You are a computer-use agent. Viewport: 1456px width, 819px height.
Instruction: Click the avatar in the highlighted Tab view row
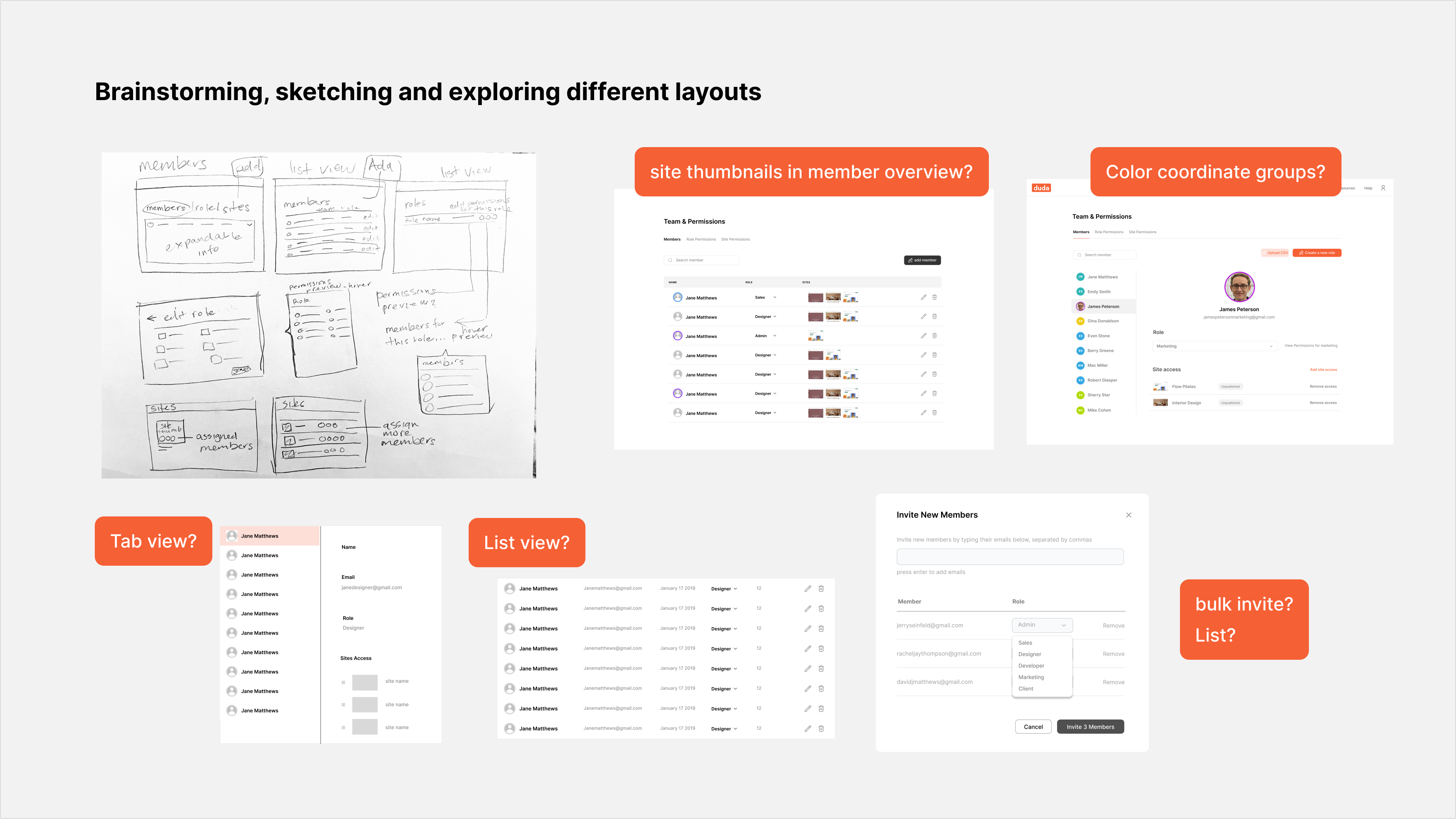[232, 536]
